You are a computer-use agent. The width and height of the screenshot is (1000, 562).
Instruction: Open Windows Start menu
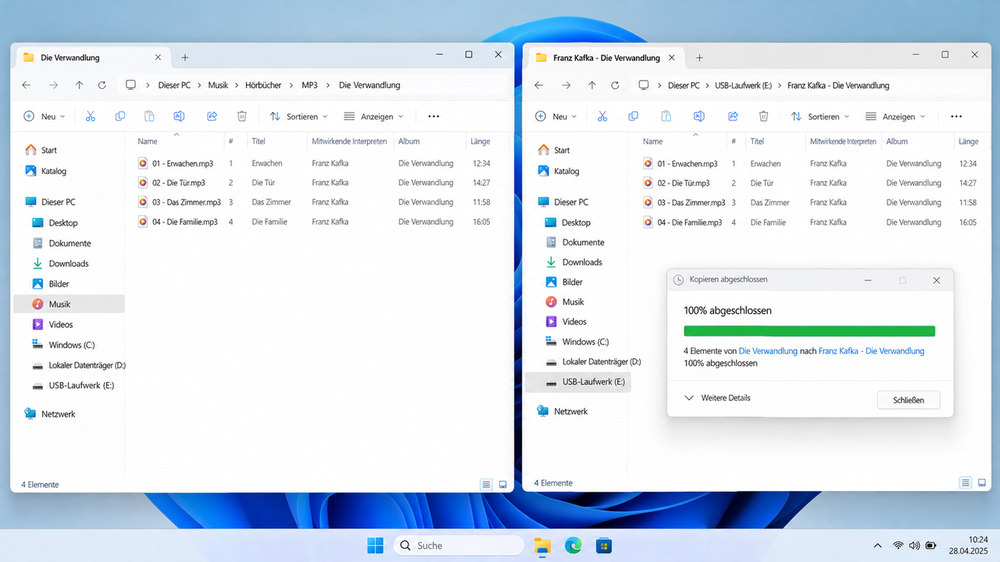[375, 545]
